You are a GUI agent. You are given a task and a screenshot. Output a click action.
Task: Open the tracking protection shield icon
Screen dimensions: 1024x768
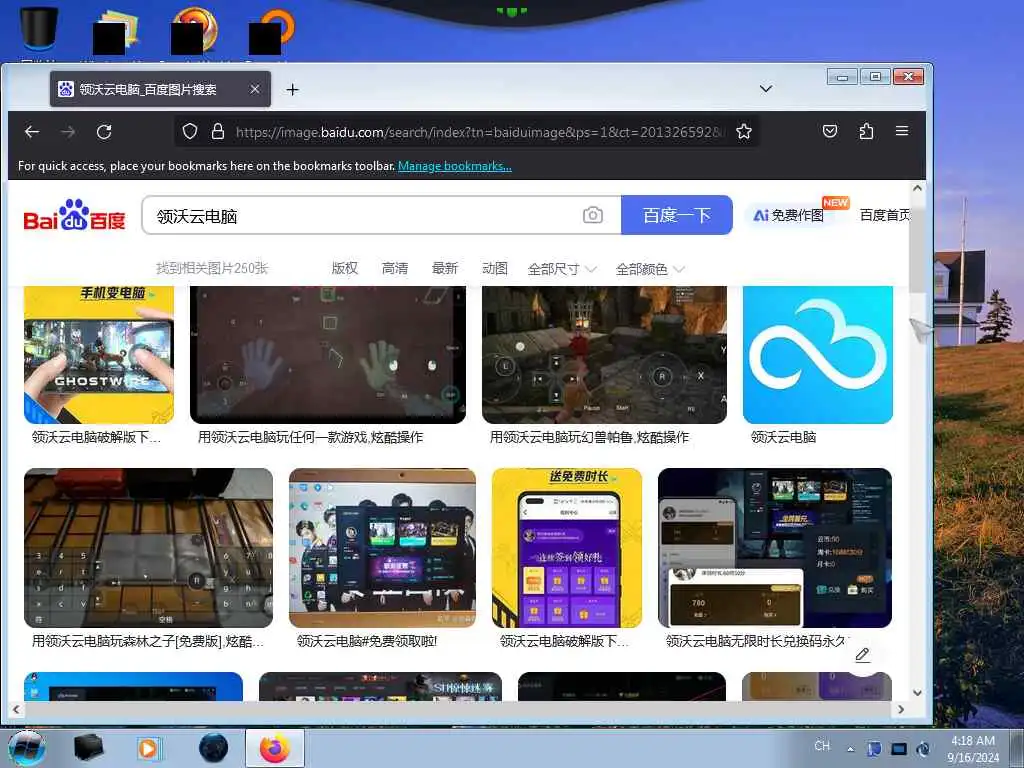(190, 132)
